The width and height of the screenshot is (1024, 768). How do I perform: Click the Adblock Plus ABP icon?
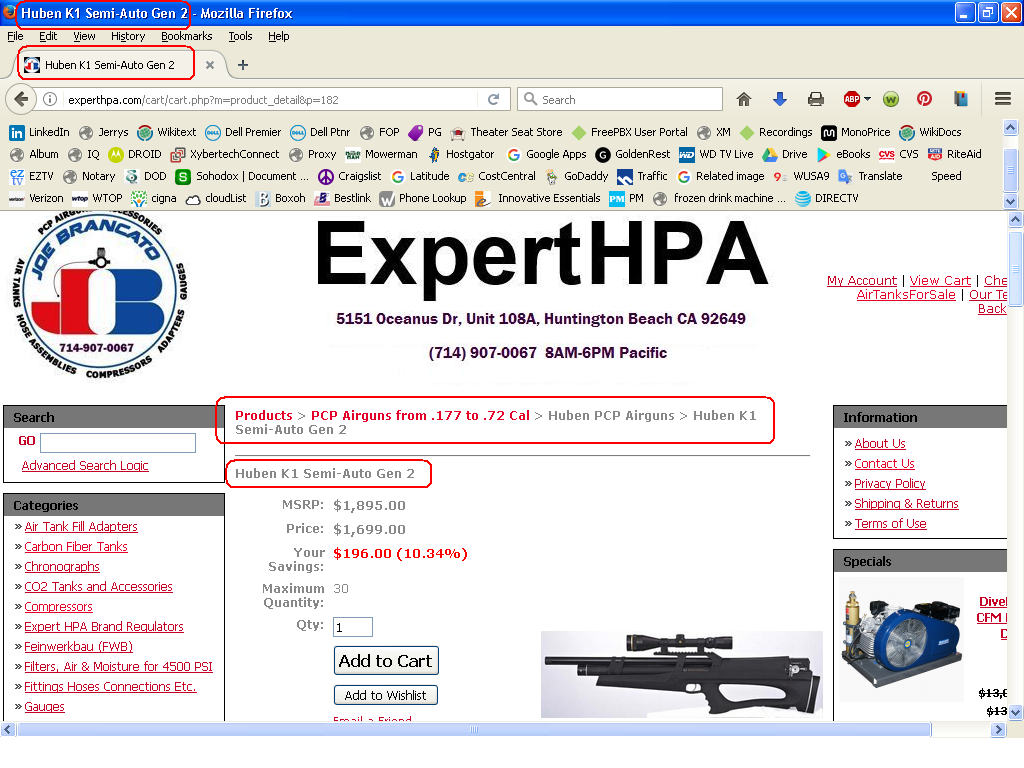(x=852, y=99)
